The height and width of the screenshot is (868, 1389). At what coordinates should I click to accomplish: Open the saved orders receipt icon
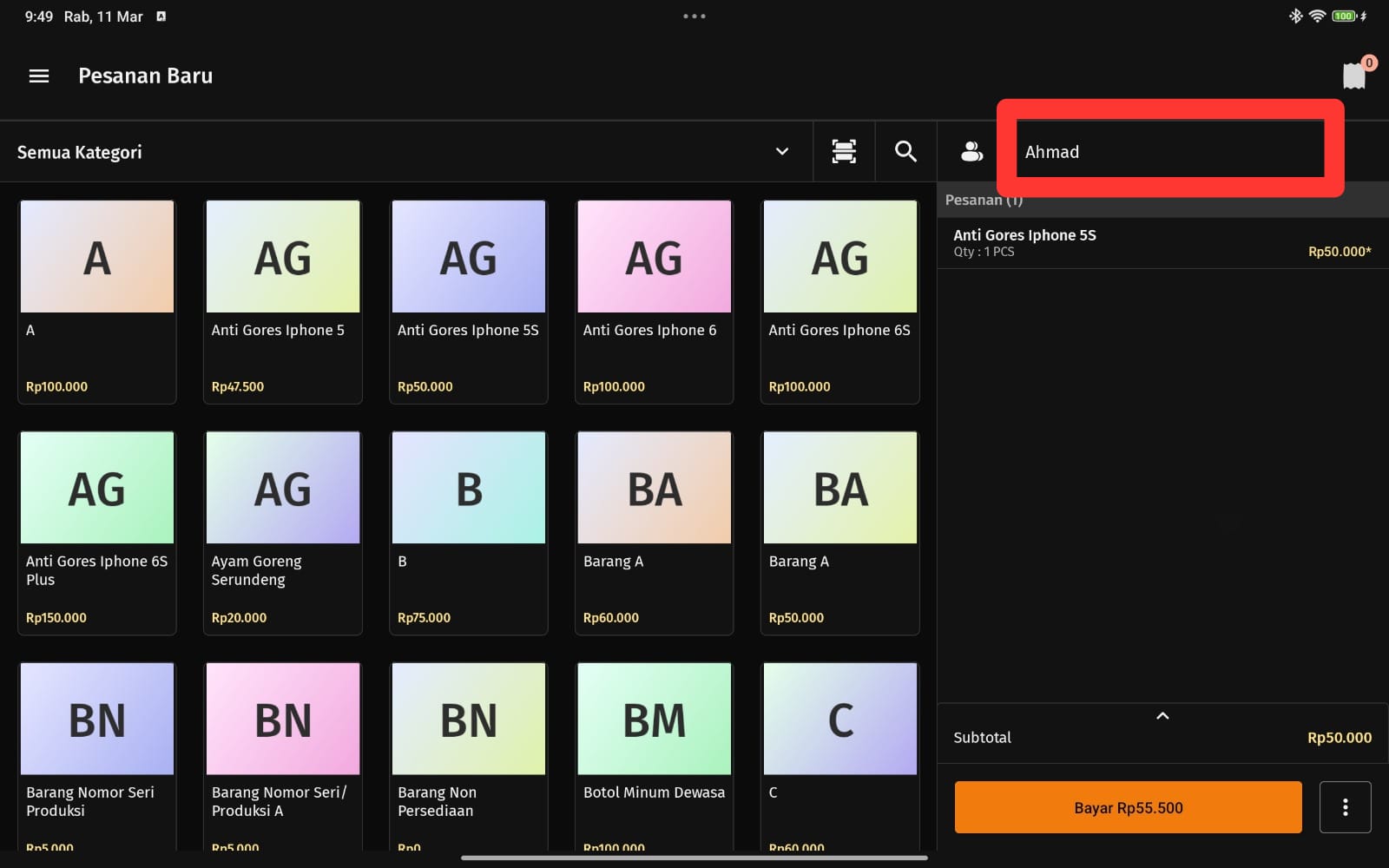pos(1354,76)
